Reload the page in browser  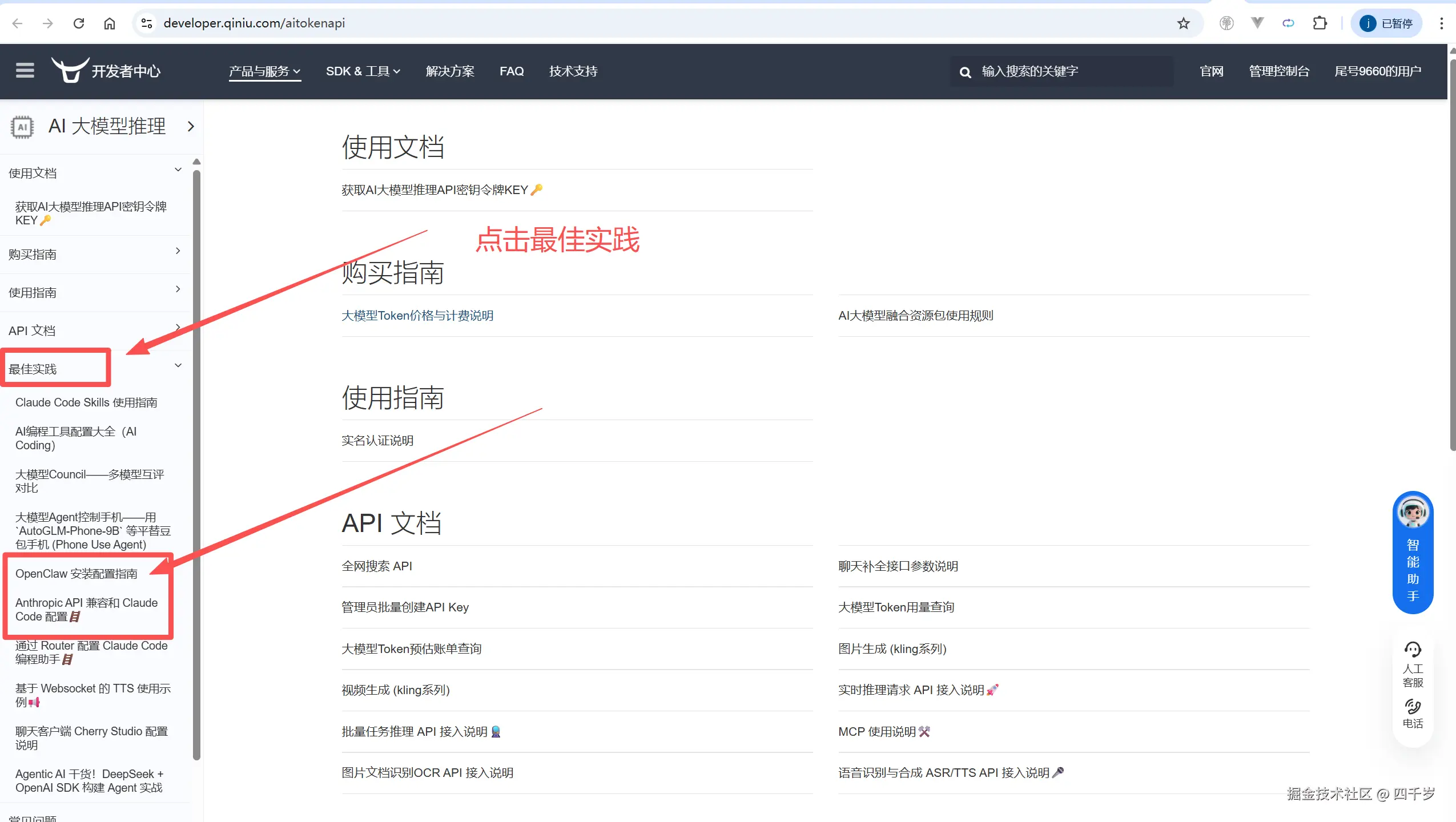point(79,23)
